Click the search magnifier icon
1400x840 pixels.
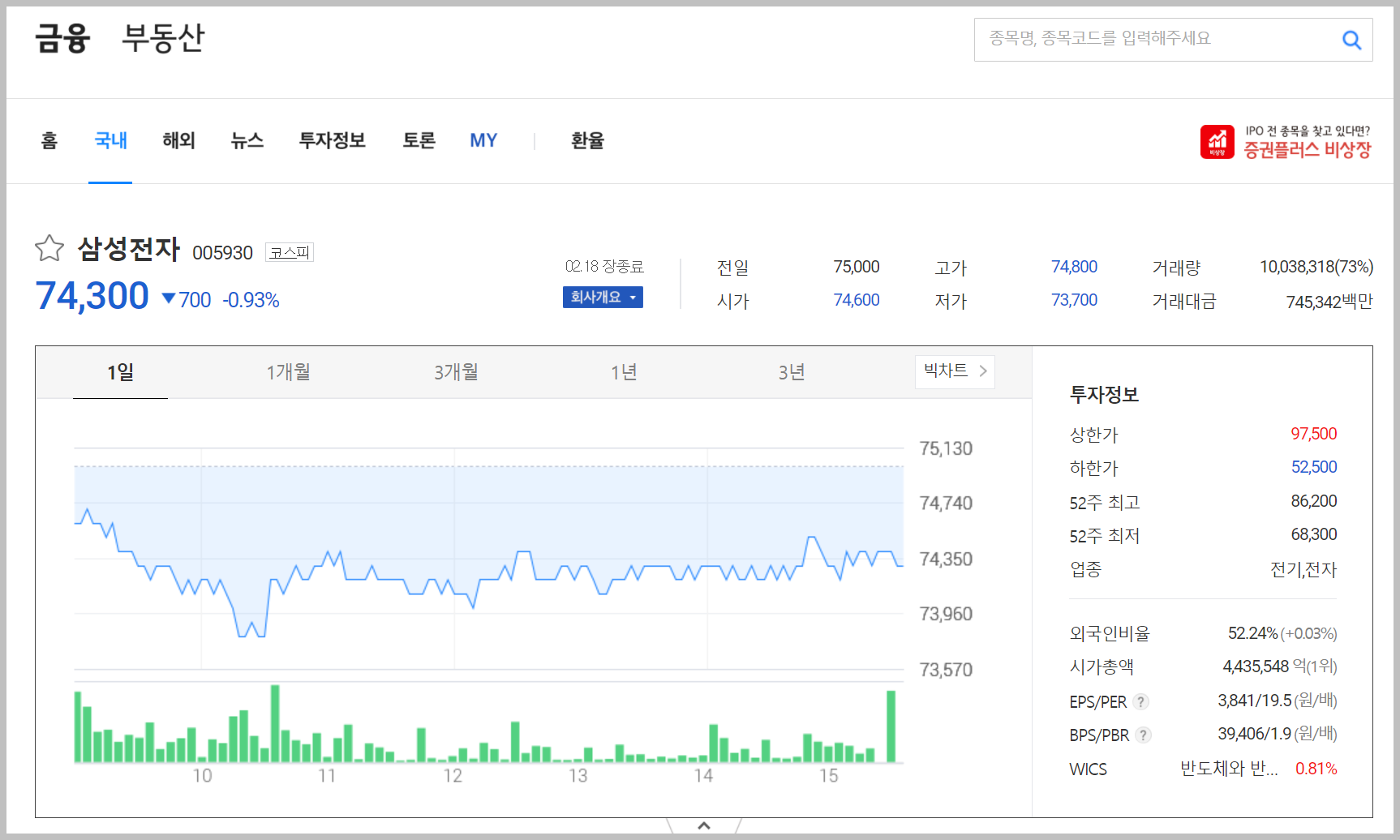1351,40
